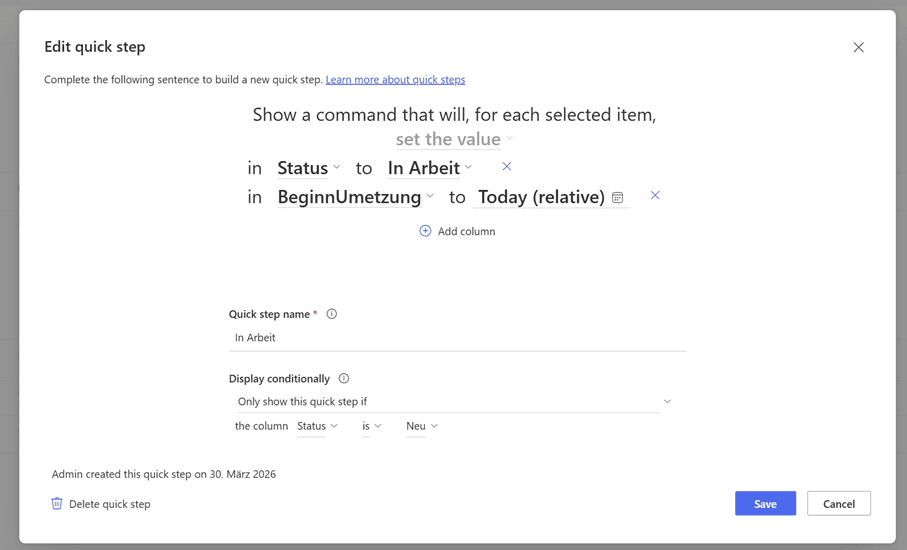
Task: Expand the 'set the value' action dropdown
Action: pyautogui.click(x=454, y=139)
